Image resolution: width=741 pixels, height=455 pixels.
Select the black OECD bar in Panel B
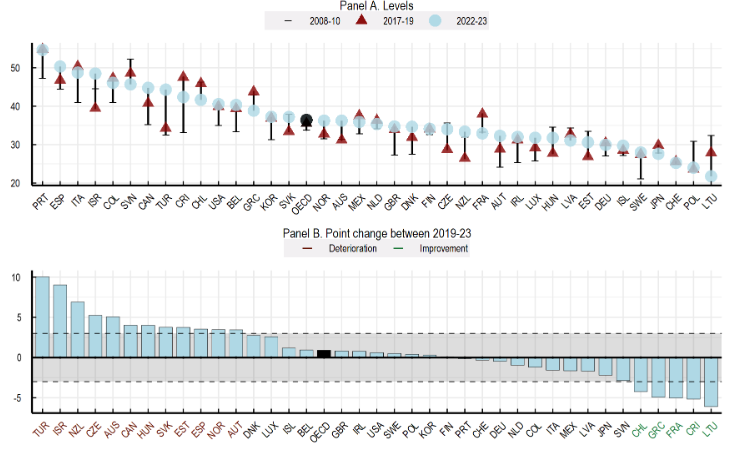324,353
